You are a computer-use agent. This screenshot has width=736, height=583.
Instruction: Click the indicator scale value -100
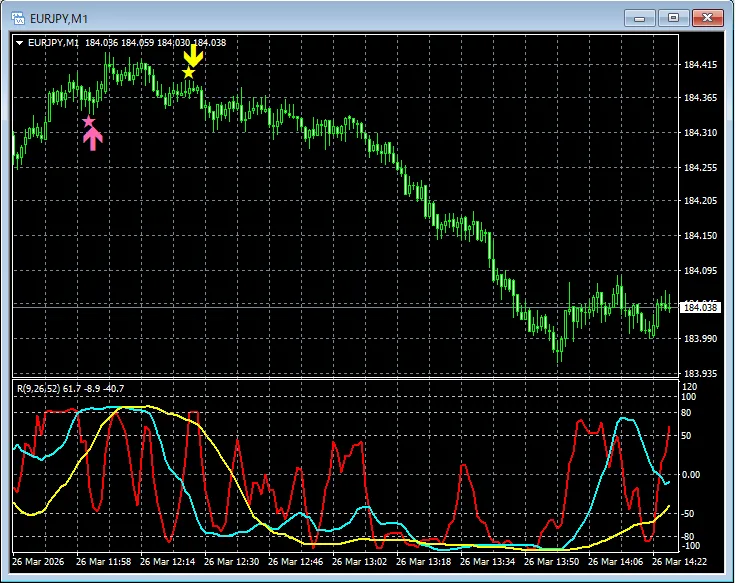pyautogui.click(x=690, y=546)
